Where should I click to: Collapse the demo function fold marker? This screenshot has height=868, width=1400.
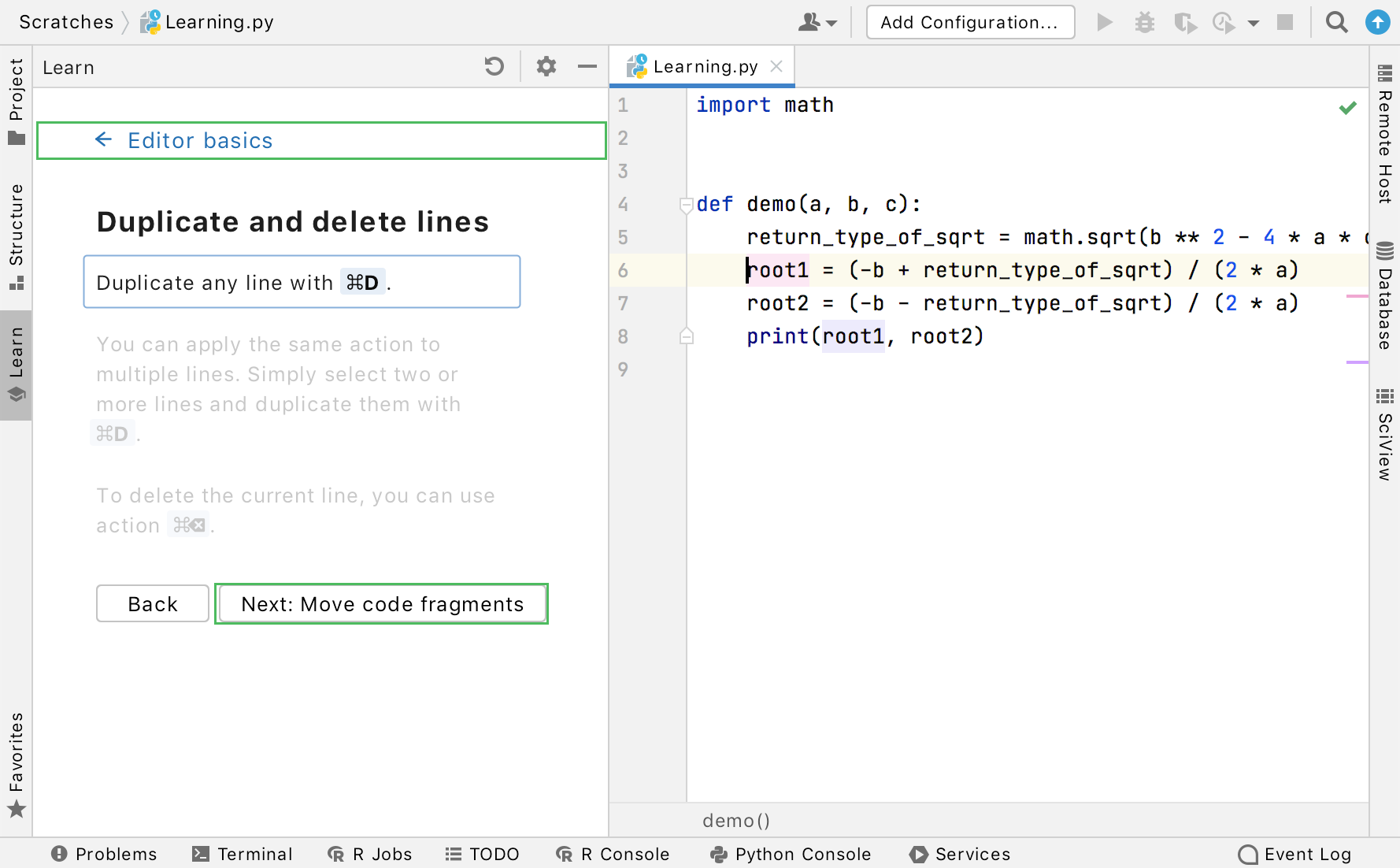pos(686,205)
